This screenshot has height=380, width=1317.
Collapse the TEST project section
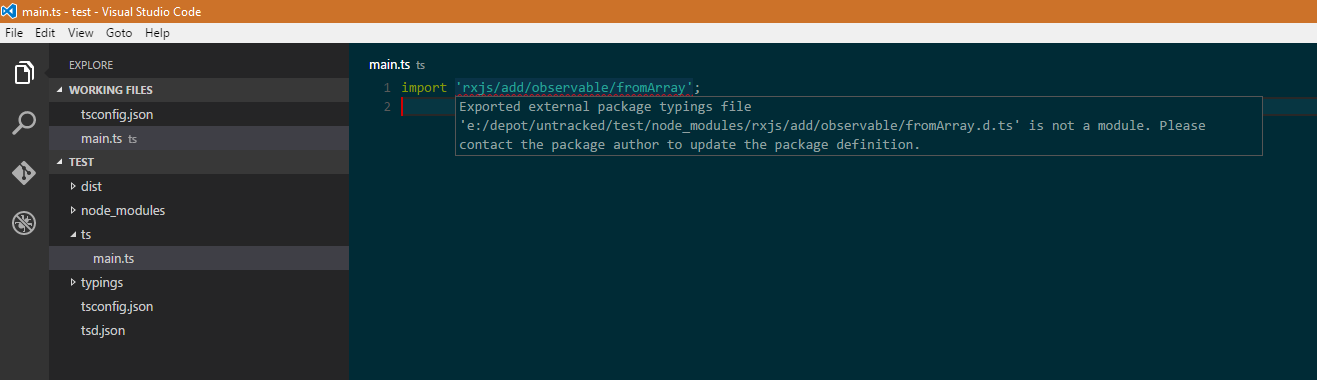point(59,162)
